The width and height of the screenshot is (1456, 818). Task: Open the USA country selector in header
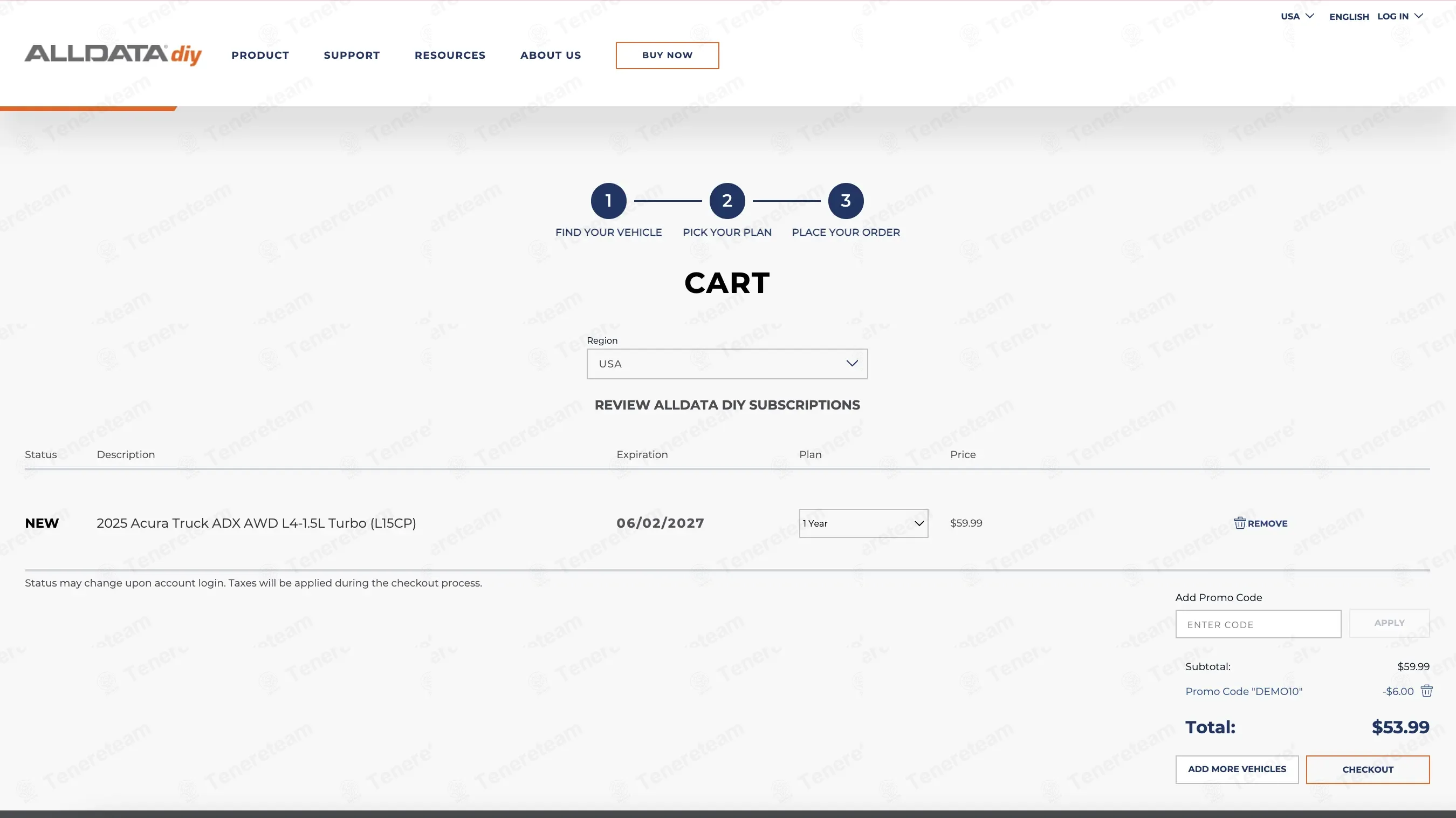[1297, 16]
